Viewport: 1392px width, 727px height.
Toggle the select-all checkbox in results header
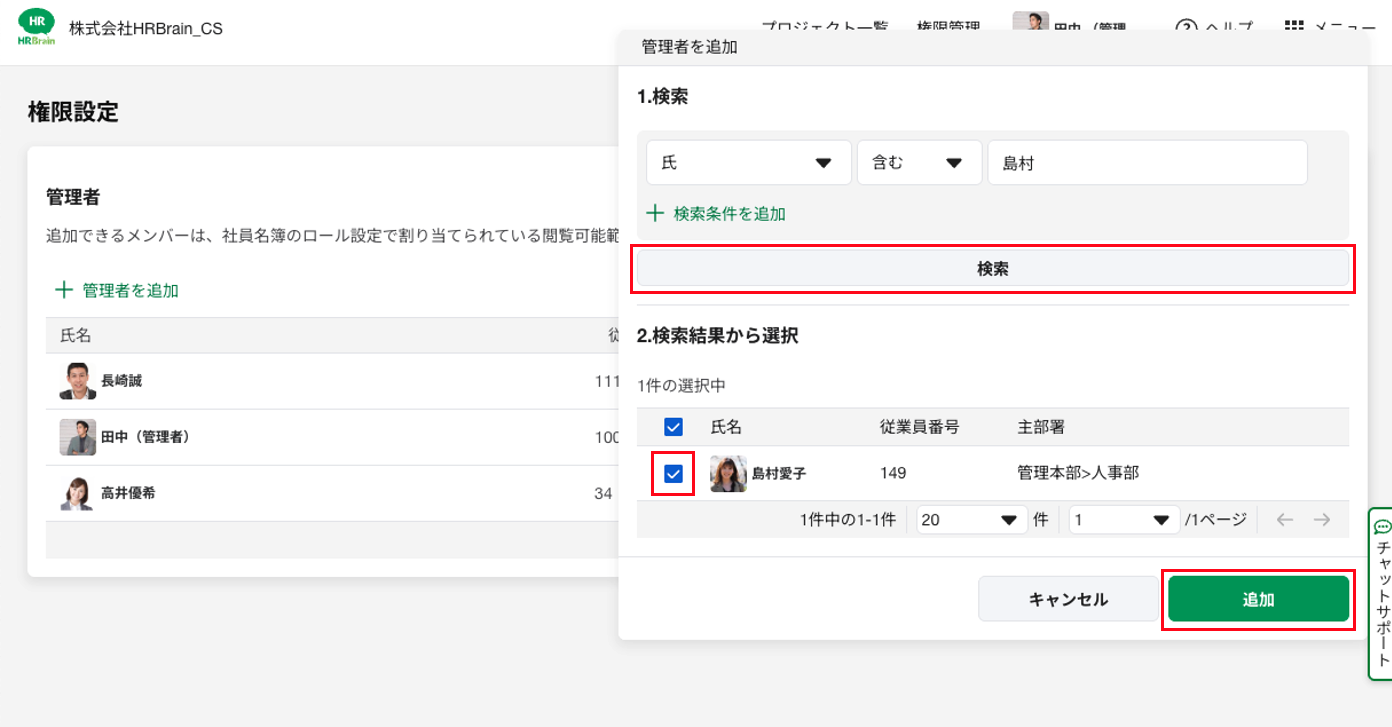pos(673,427)
